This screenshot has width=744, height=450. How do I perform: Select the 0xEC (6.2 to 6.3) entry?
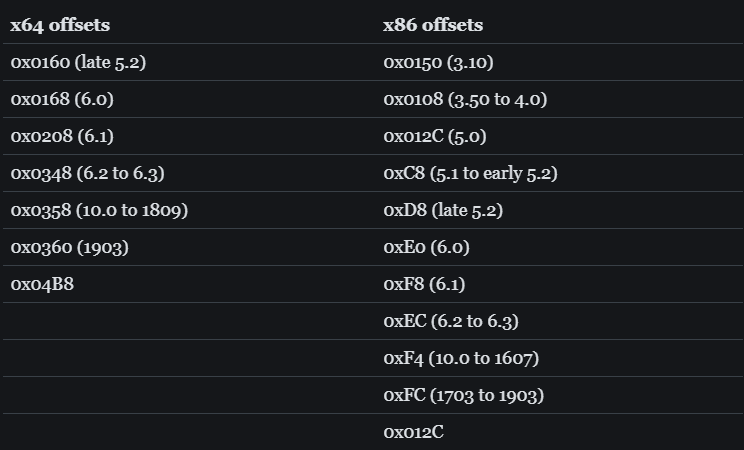coord(450,321)
